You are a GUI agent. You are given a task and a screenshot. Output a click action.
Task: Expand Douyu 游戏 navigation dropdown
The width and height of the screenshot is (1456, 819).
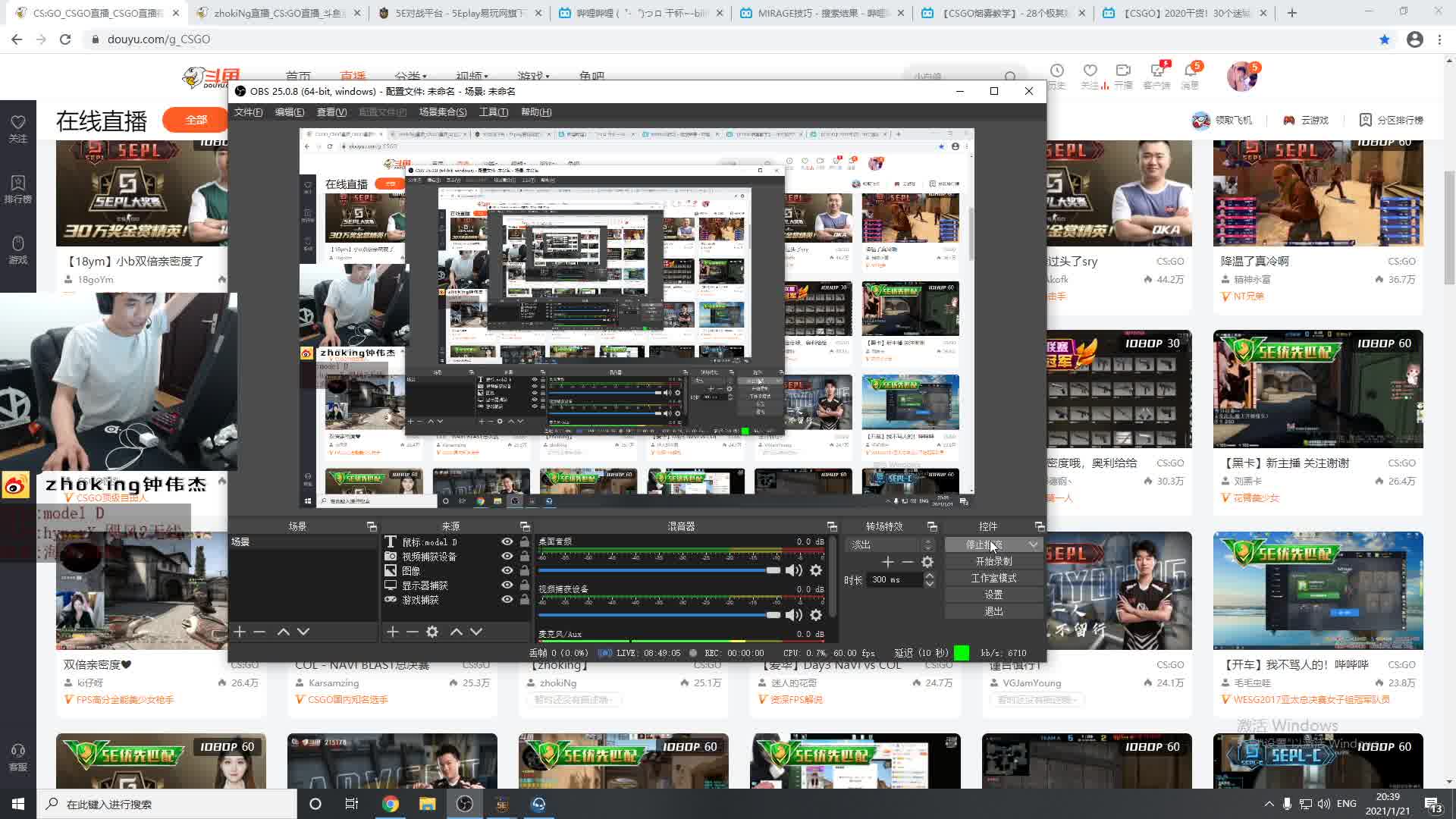coord(533,77)
